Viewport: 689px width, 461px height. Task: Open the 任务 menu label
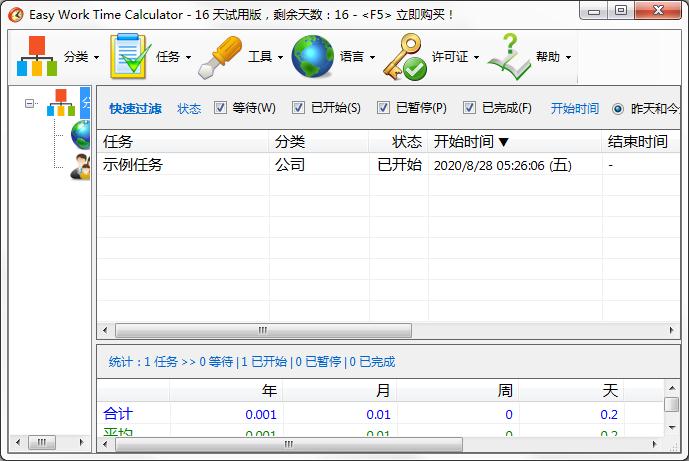168,57
